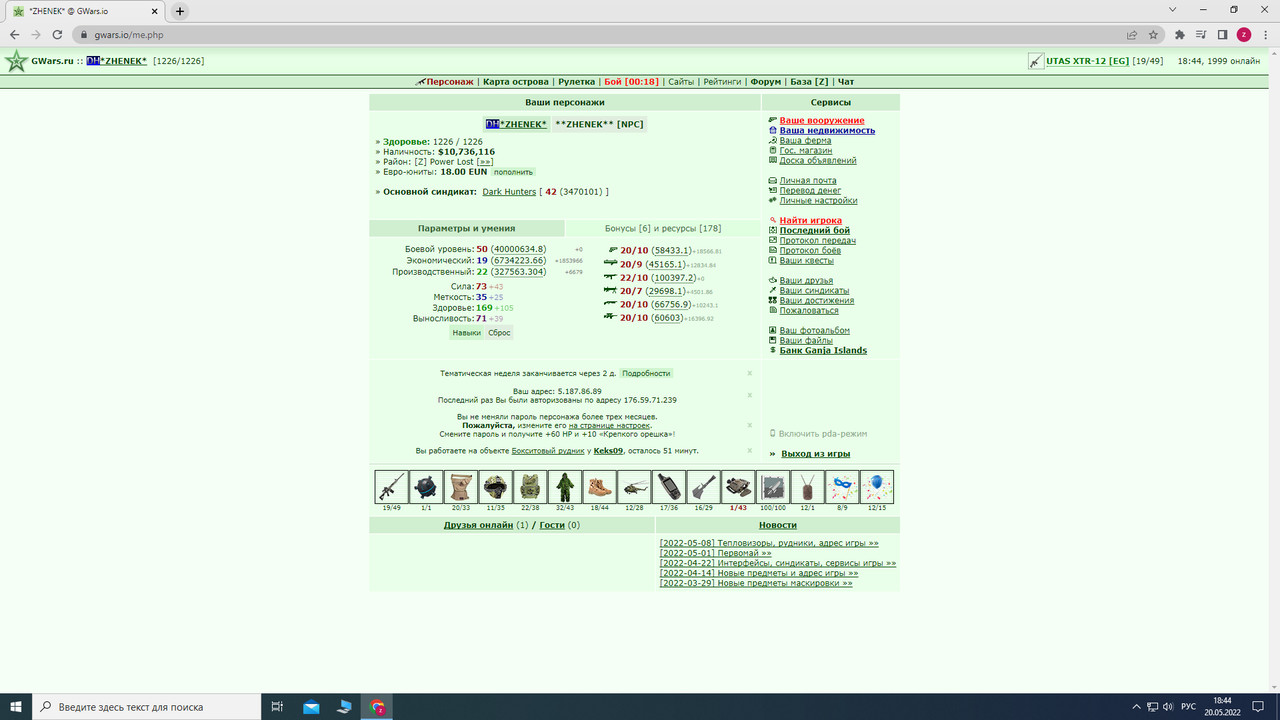Open Личная почта link
Viewport: 1280px width, 720px height.
tap(808, 181)
